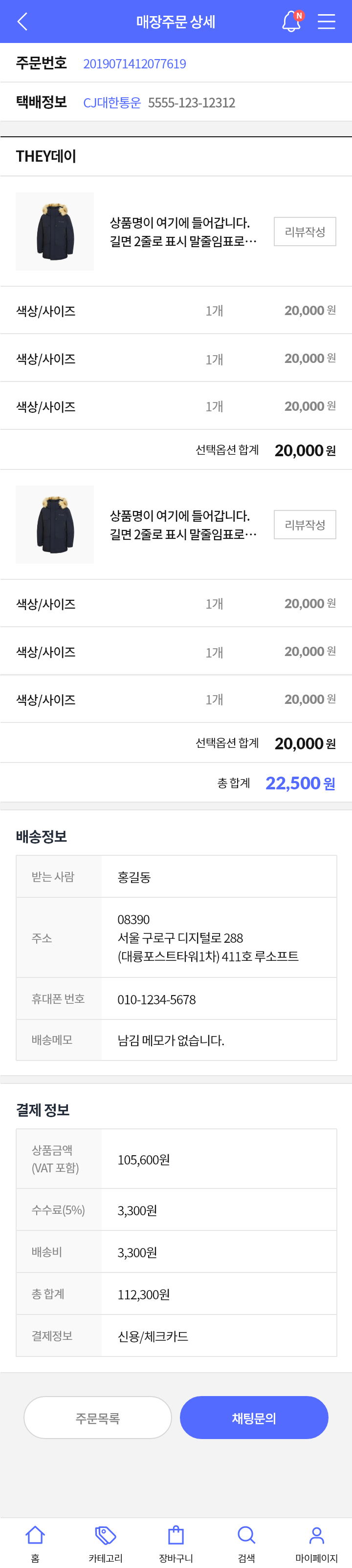This screenshot has width=352, height=1568.
Task: Open notifications bell icon
Action: click(x=292, y=21)
